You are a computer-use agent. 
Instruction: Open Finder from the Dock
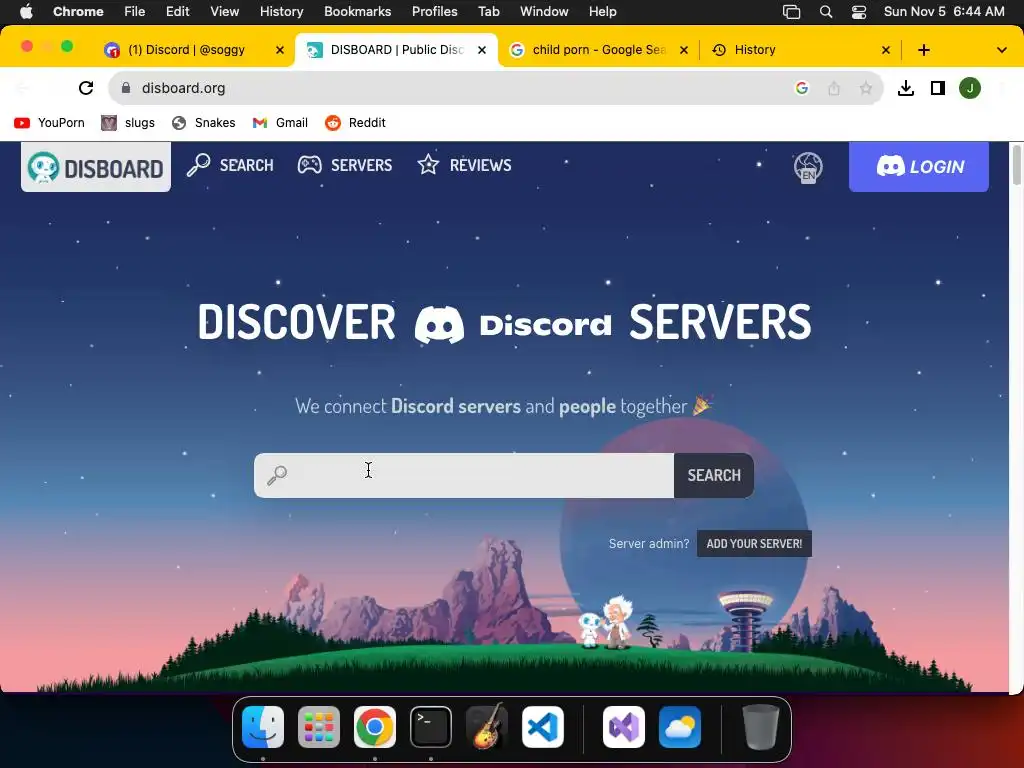click(263, 727)
